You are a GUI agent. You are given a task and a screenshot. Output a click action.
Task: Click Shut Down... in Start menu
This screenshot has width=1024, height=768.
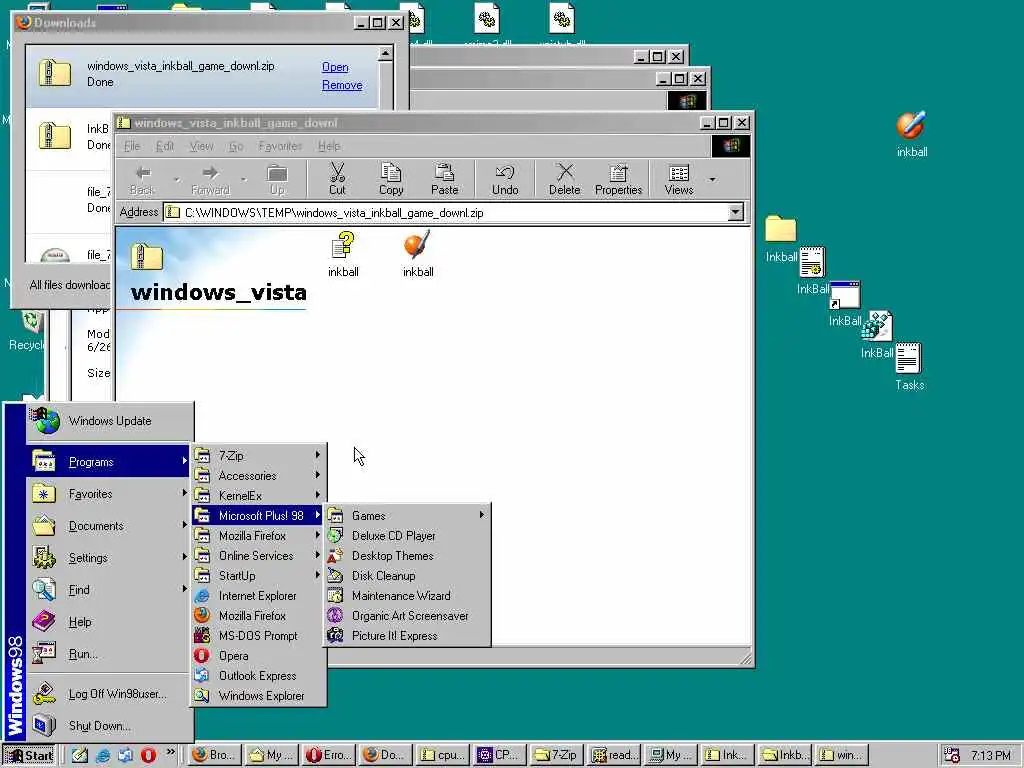[x=110, y=726]
